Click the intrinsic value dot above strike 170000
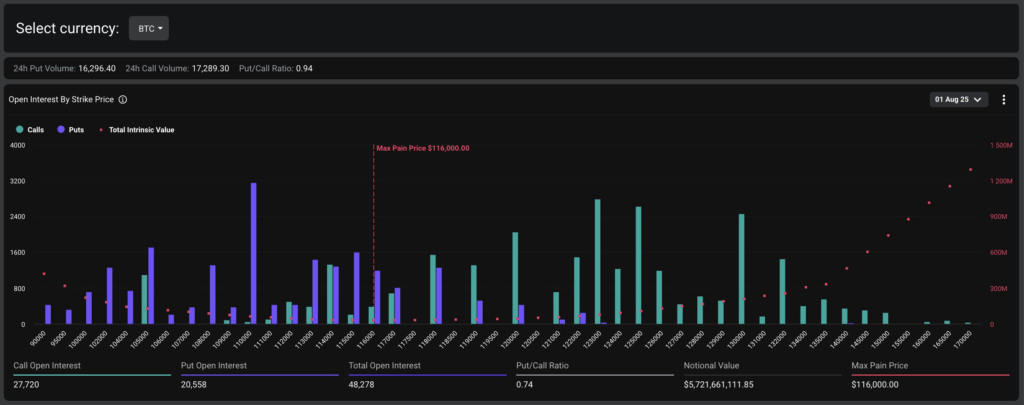The width and height of the screenshot is (1024, 405). point(970,169)
